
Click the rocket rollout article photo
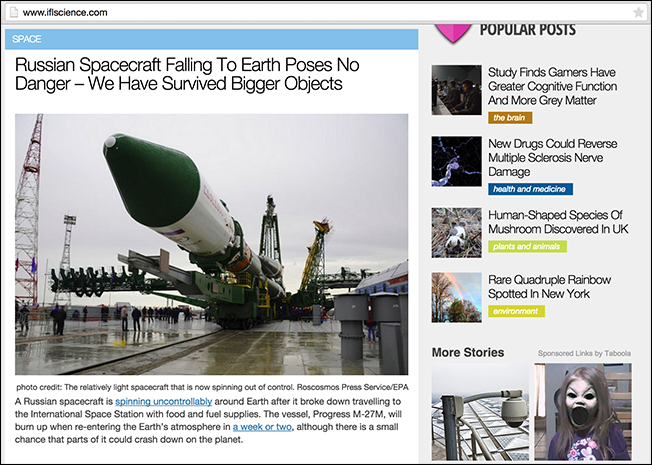[x=212, y=245]
